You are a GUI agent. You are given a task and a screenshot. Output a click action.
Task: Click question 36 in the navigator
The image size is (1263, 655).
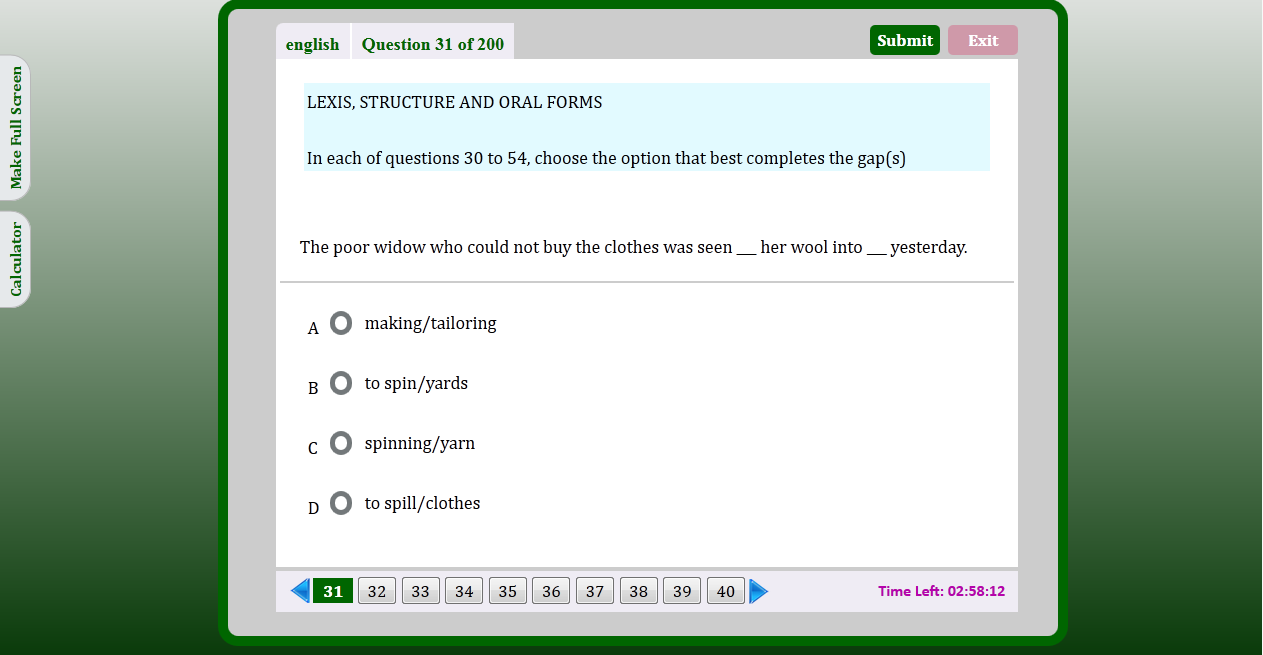pos(551,591)
